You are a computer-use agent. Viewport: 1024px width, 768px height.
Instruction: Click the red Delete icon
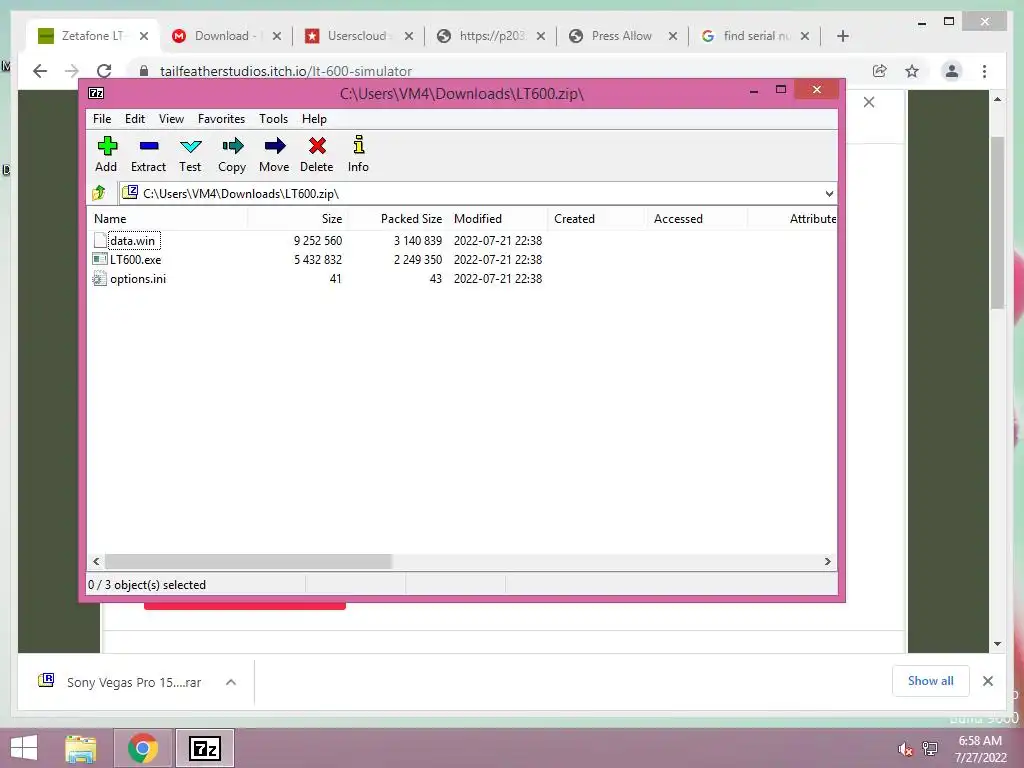tap(317, 146)
